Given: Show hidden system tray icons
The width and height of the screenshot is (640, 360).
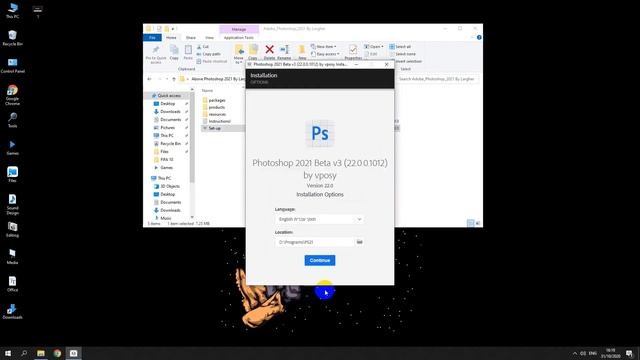Looking at the screenshot, I should 575,353.
